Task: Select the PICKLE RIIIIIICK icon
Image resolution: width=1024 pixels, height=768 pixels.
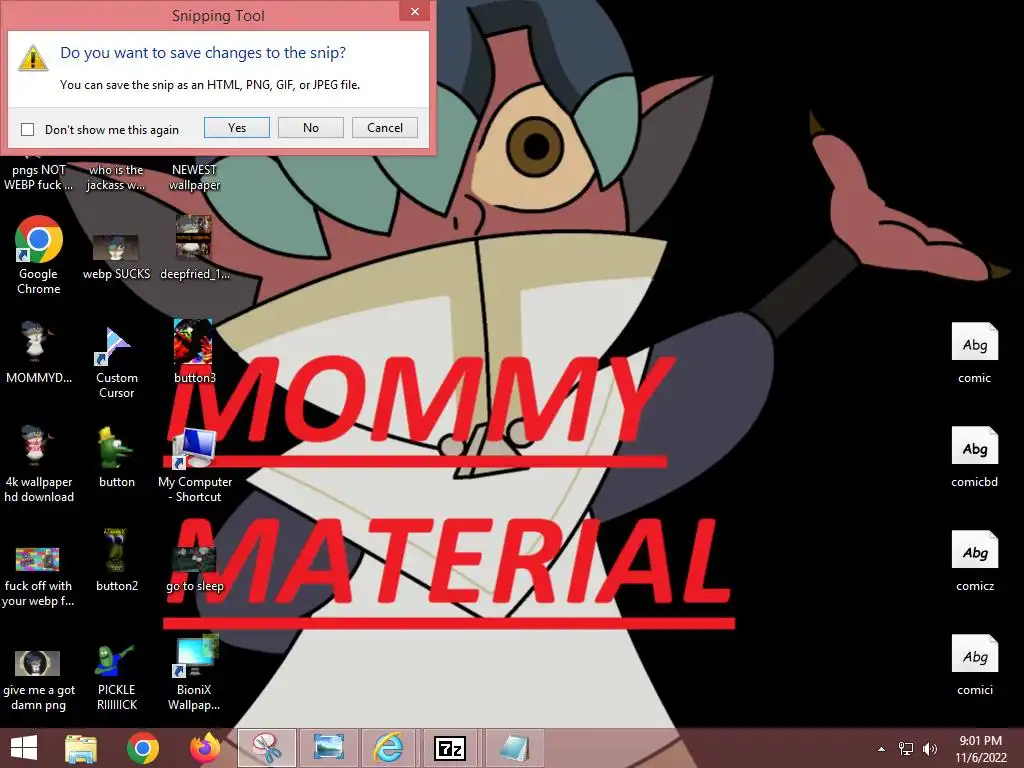Action: click(x=116, y=677)
